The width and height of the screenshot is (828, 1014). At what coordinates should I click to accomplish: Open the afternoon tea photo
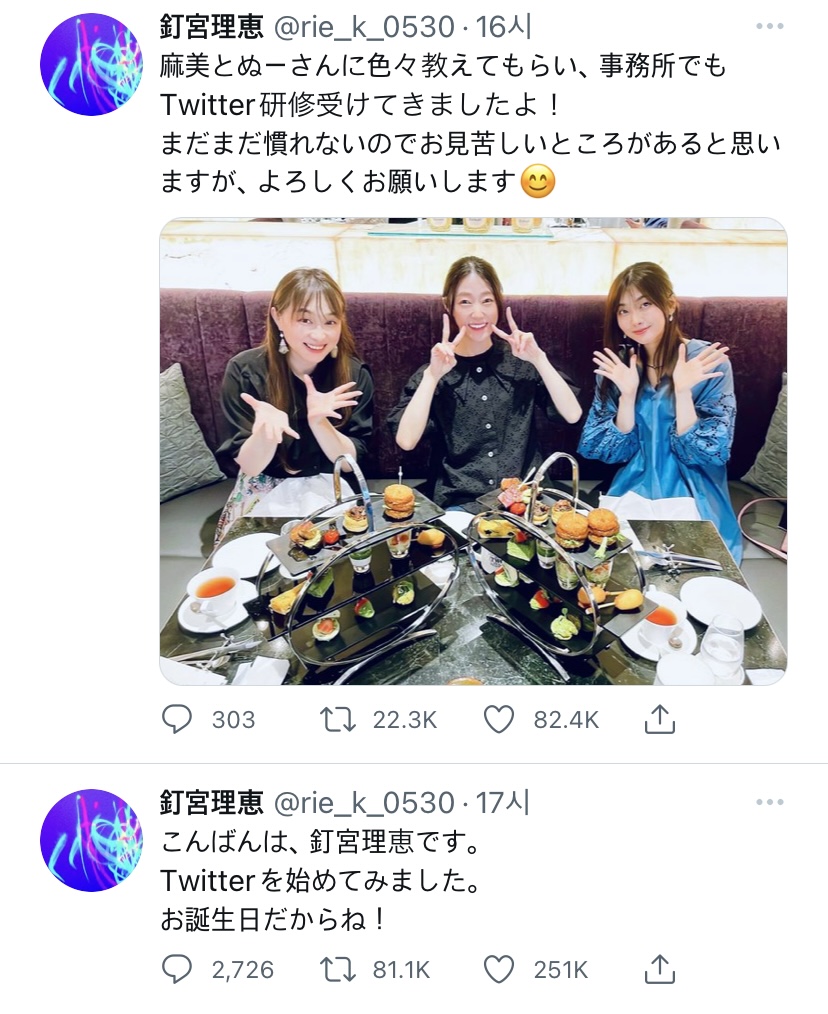473,451
